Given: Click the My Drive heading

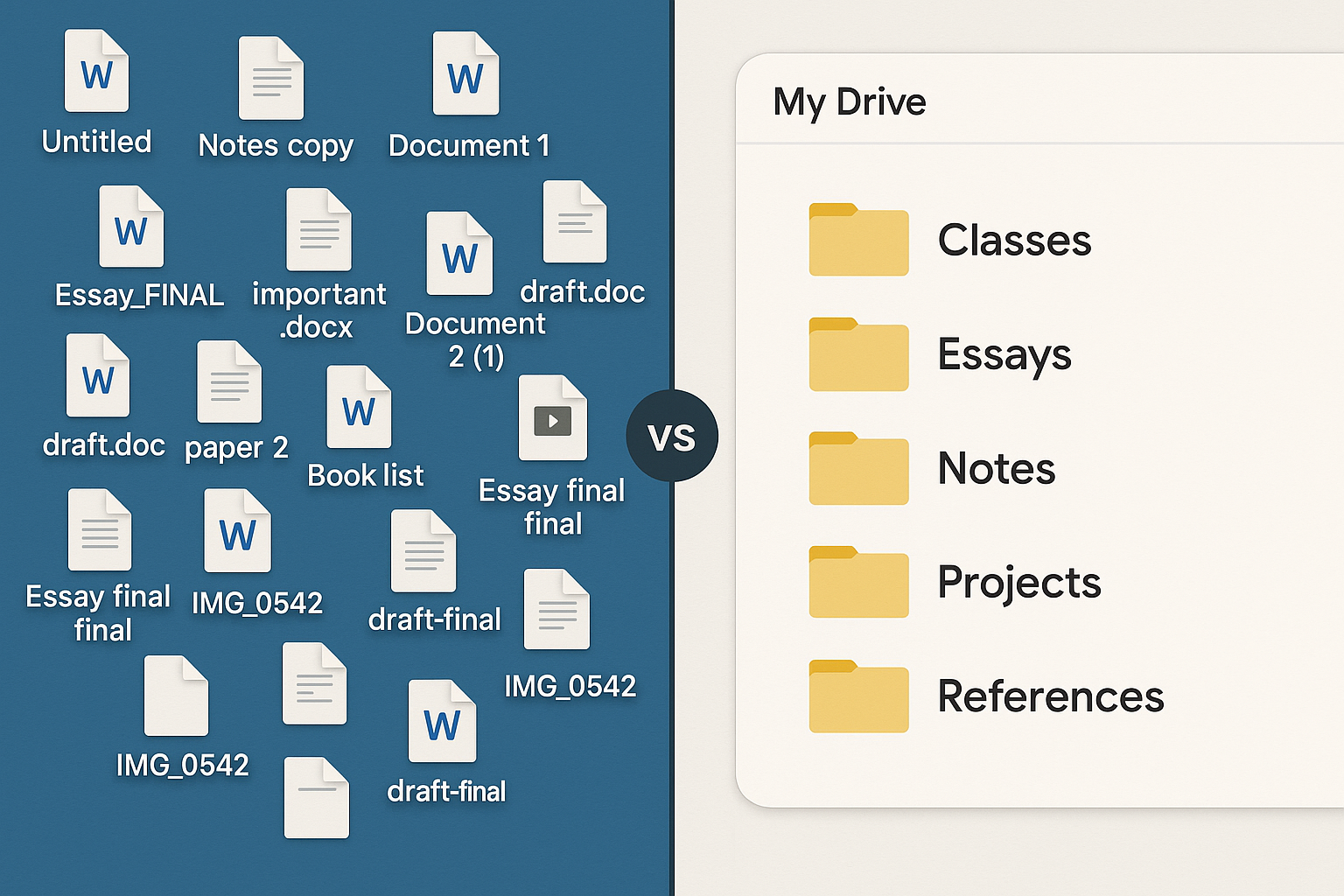Looking at the screenshot, I should [850, 101].
